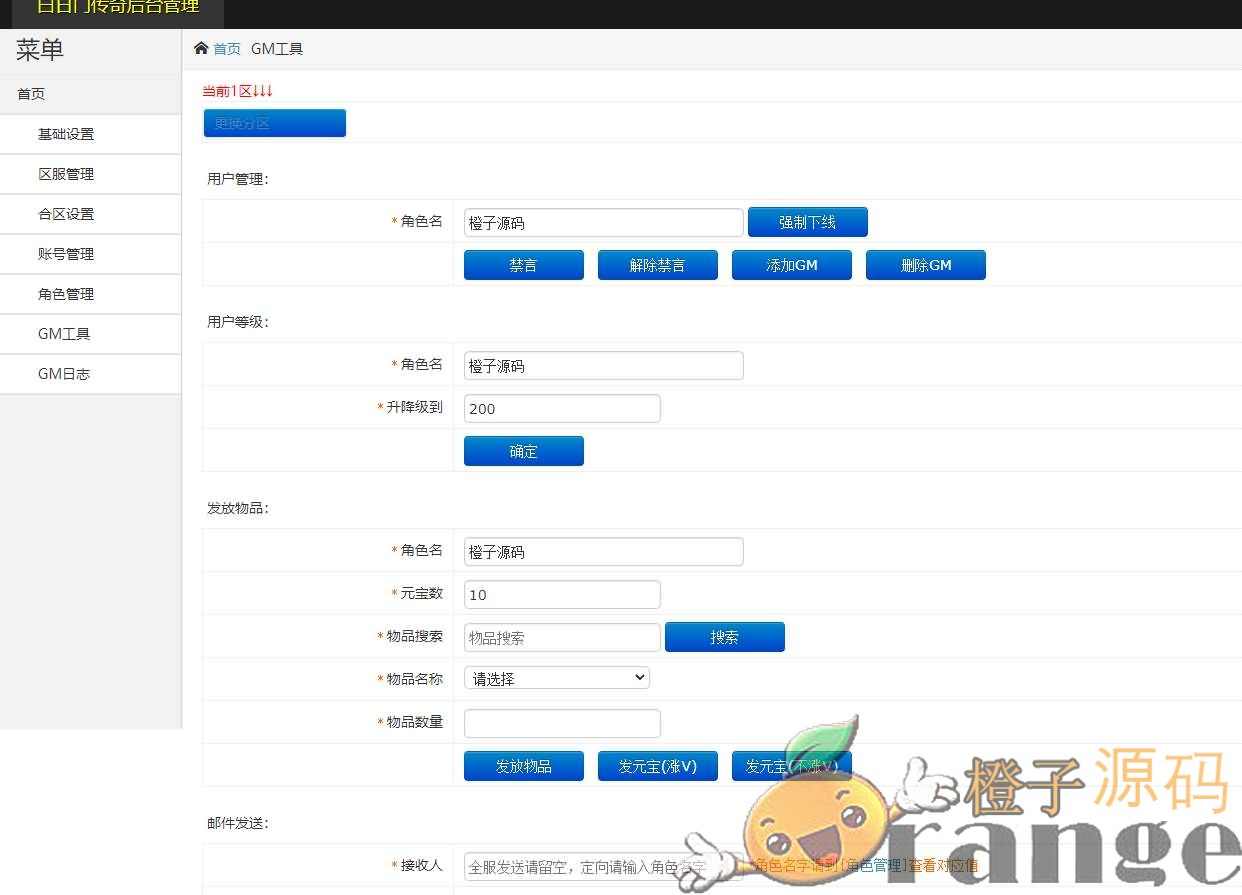Screen dimensions: 1242x895
Task: Open GM日志 menu entry
Action: coord(64,374)
